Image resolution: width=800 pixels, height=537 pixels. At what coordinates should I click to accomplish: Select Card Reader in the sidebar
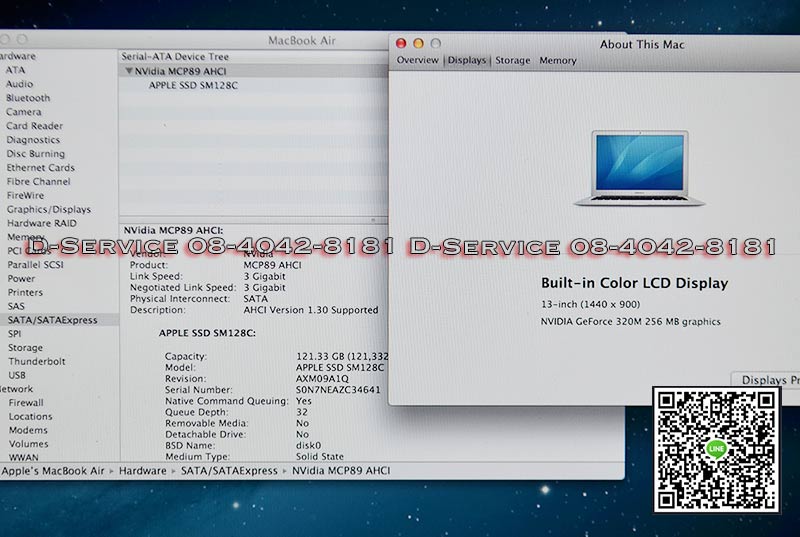coord(34,125)
